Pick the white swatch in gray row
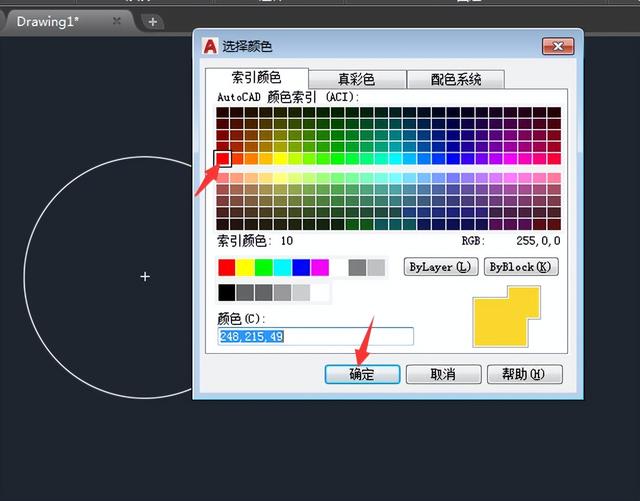 [x=320, y=293]
